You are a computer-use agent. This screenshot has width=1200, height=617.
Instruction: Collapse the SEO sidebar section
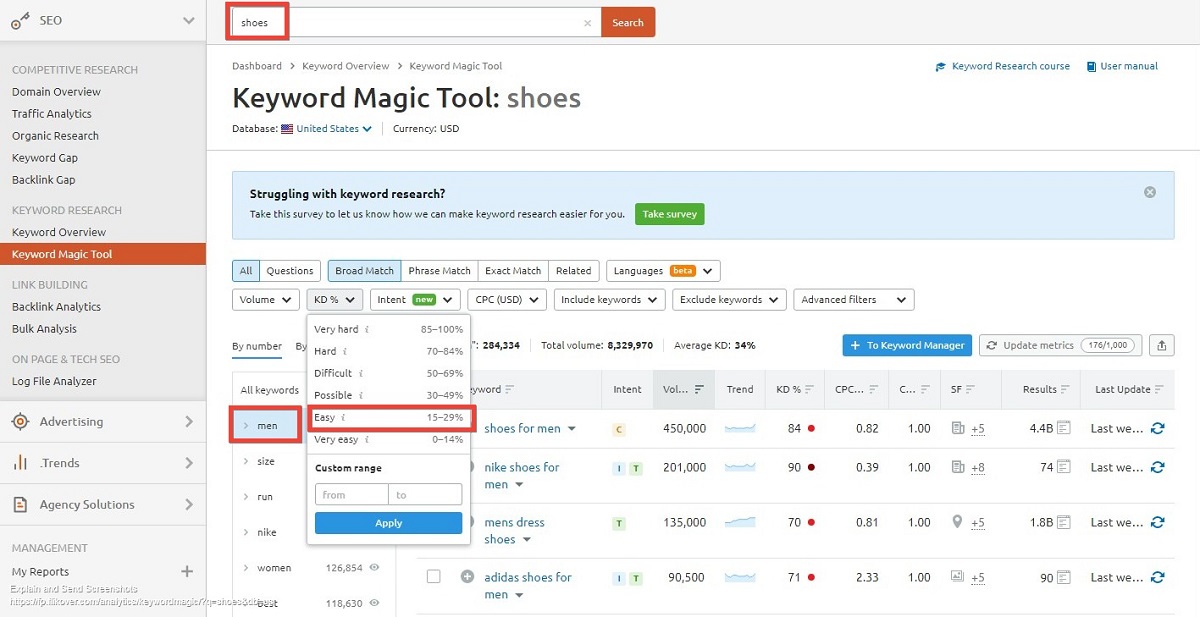click(x=188, y=20)
